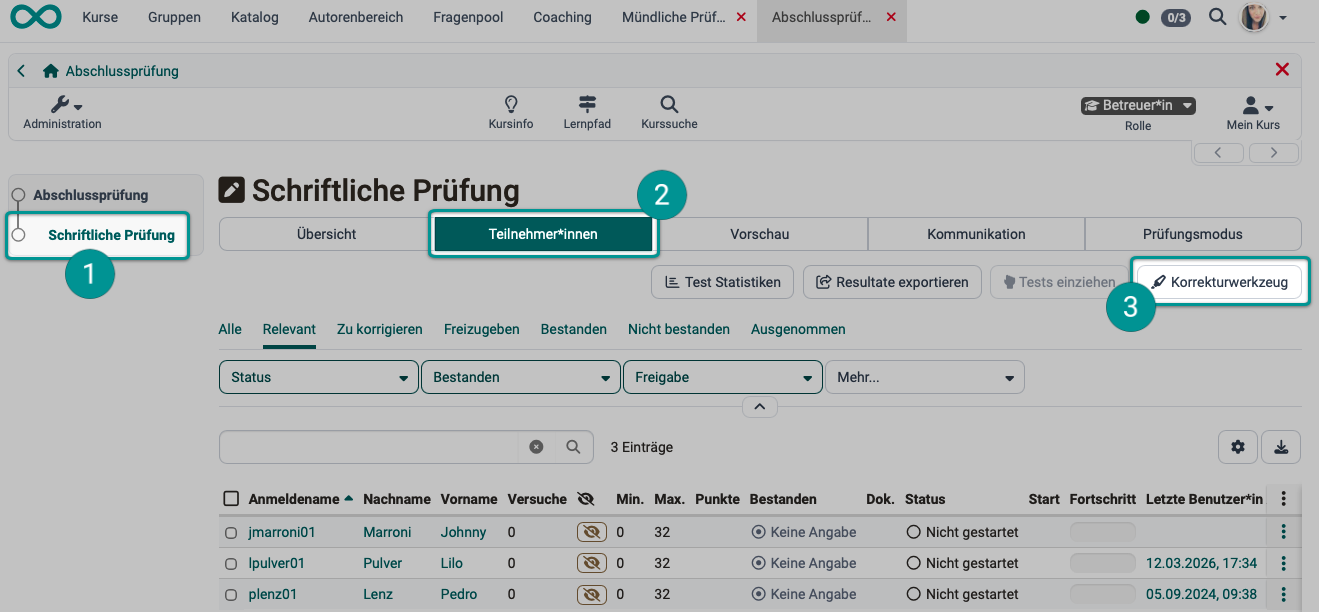Open Kursinfo lightbulb icon

point(511,112)
